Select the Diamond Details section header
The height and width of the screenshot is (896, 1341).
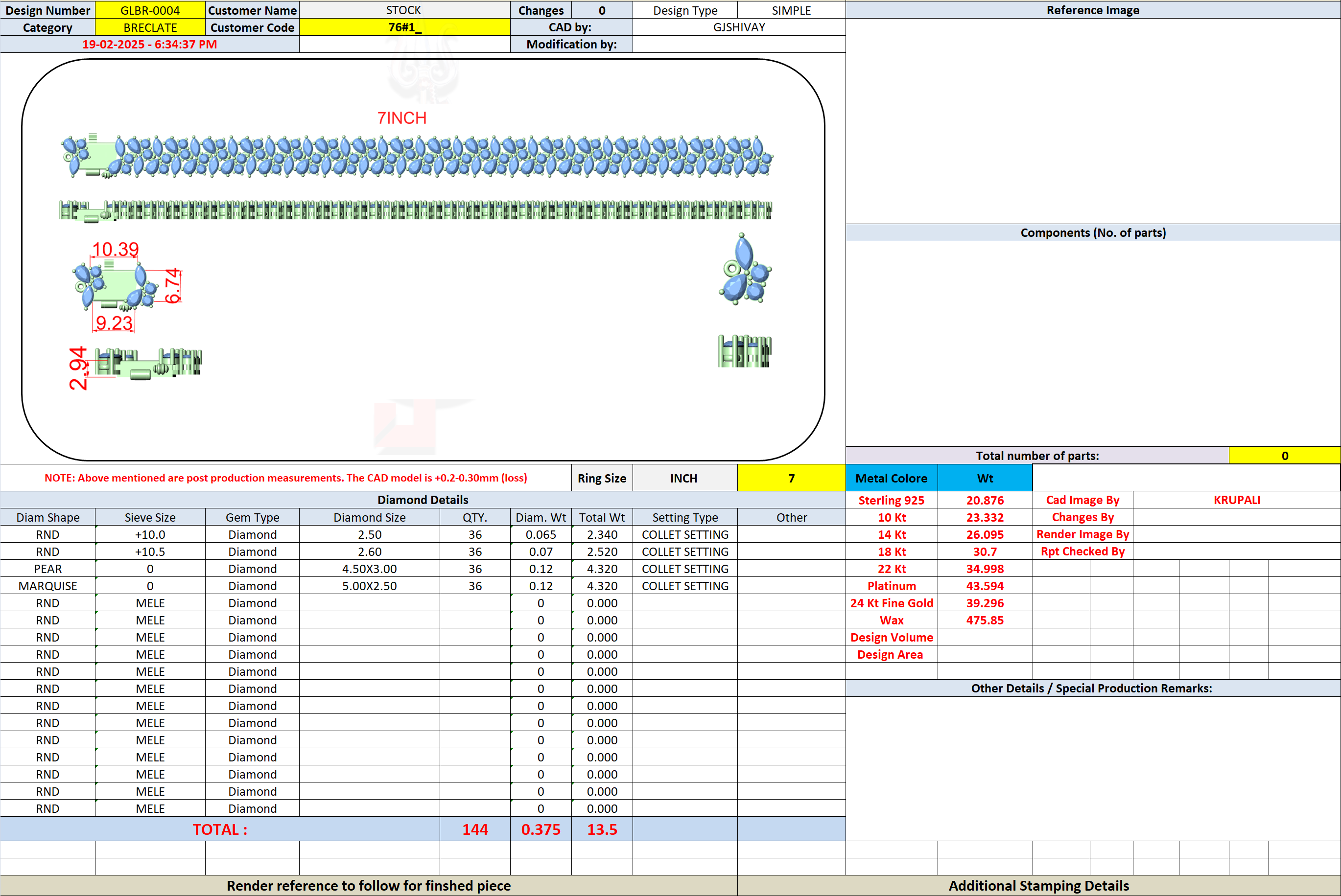[x=423, y=500]
